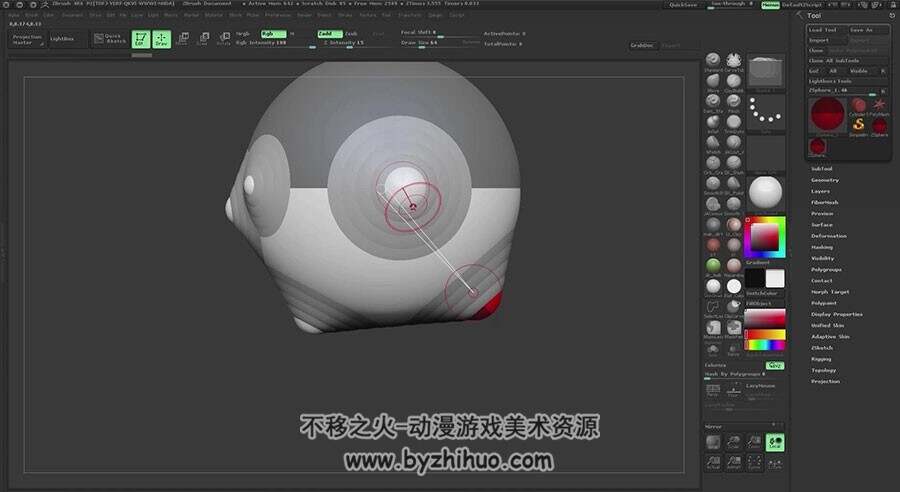Screen dimensions: 900x492
Task: Toggle the Zsub sculpt mode
Action: [351, 34]
